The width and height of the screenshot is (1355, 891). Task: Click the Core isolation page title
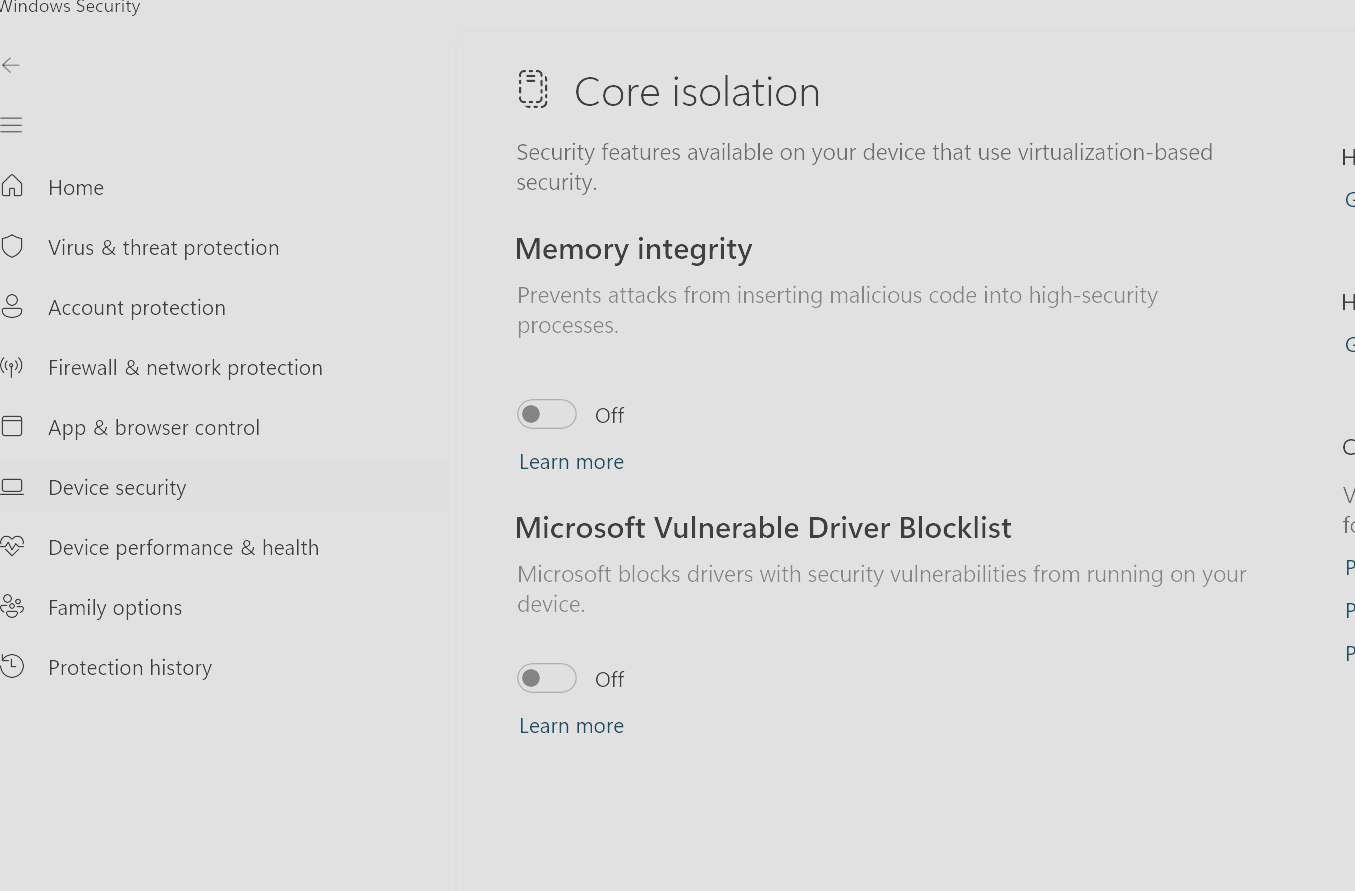click(x=697, y=92)
